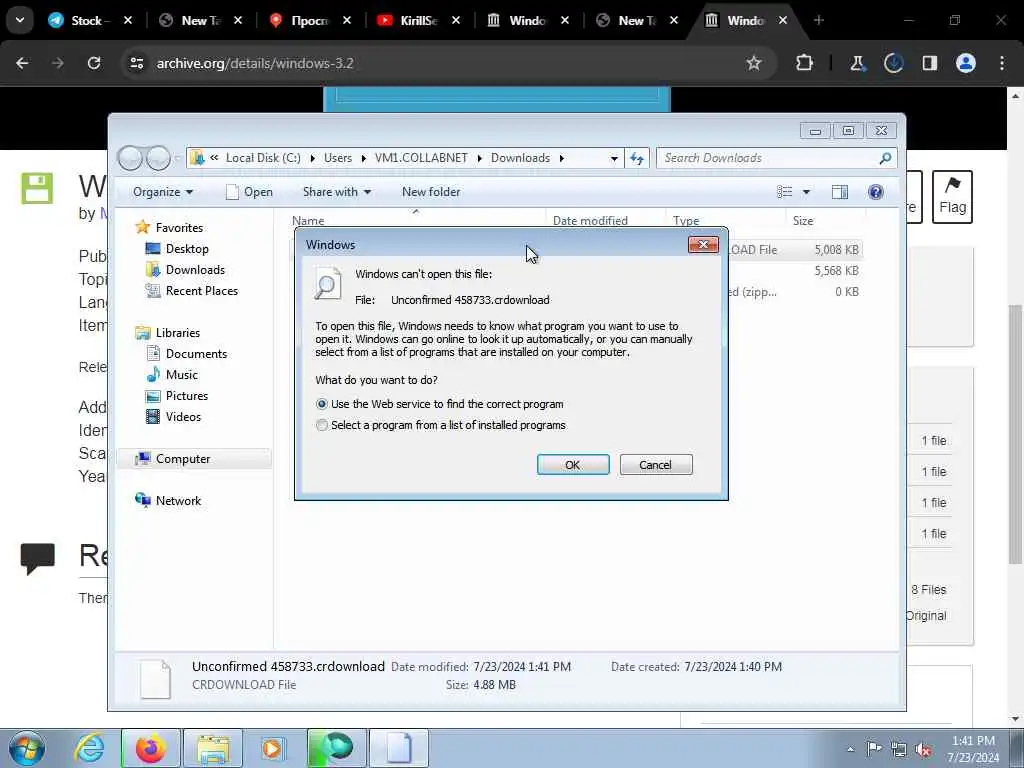Open Pictures library

(x=186, y=396)
